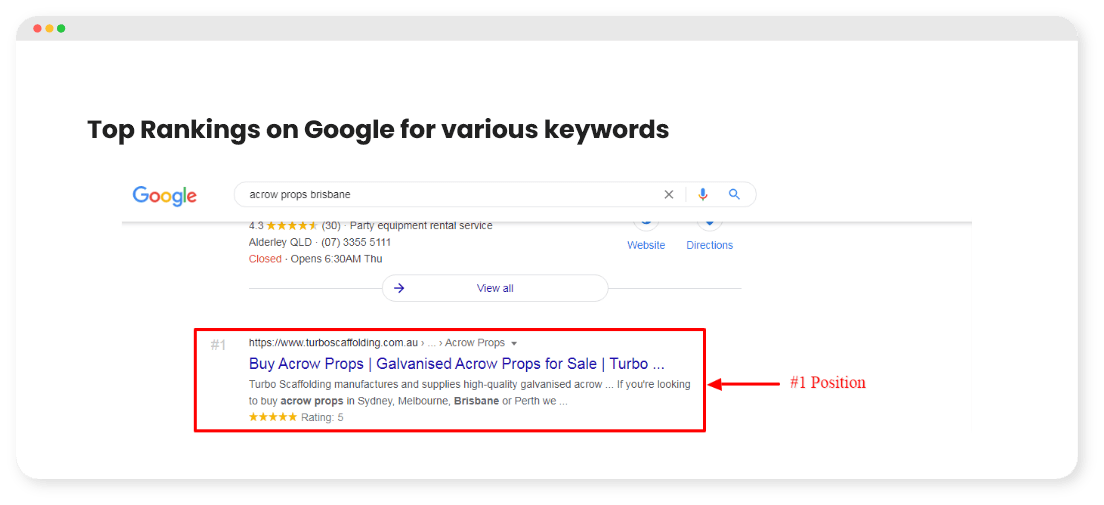Click the Closed Opens 6:30AM Thu hours text

pos(315,258)
